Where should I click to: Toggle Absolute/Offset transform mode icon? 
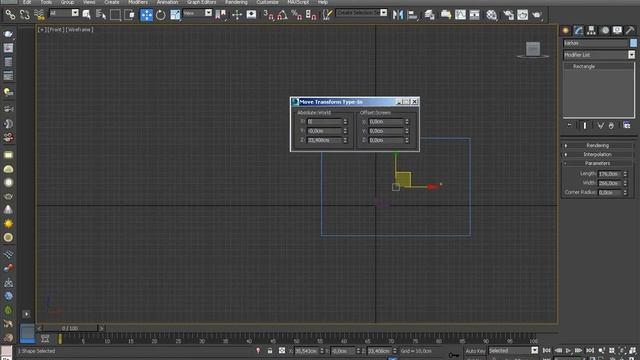282,351
